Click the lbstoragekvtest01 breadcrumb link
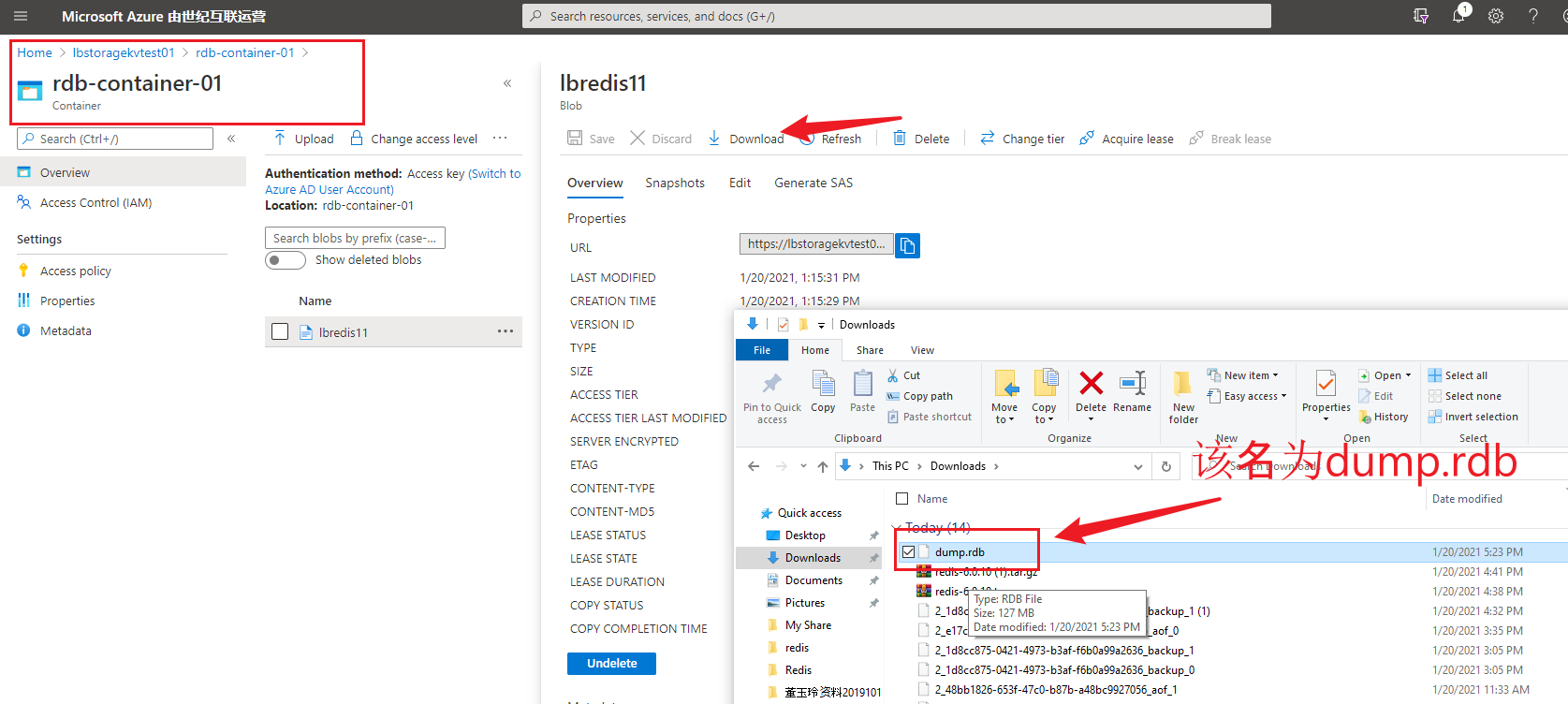1568x704 pixels. [124, 52]
